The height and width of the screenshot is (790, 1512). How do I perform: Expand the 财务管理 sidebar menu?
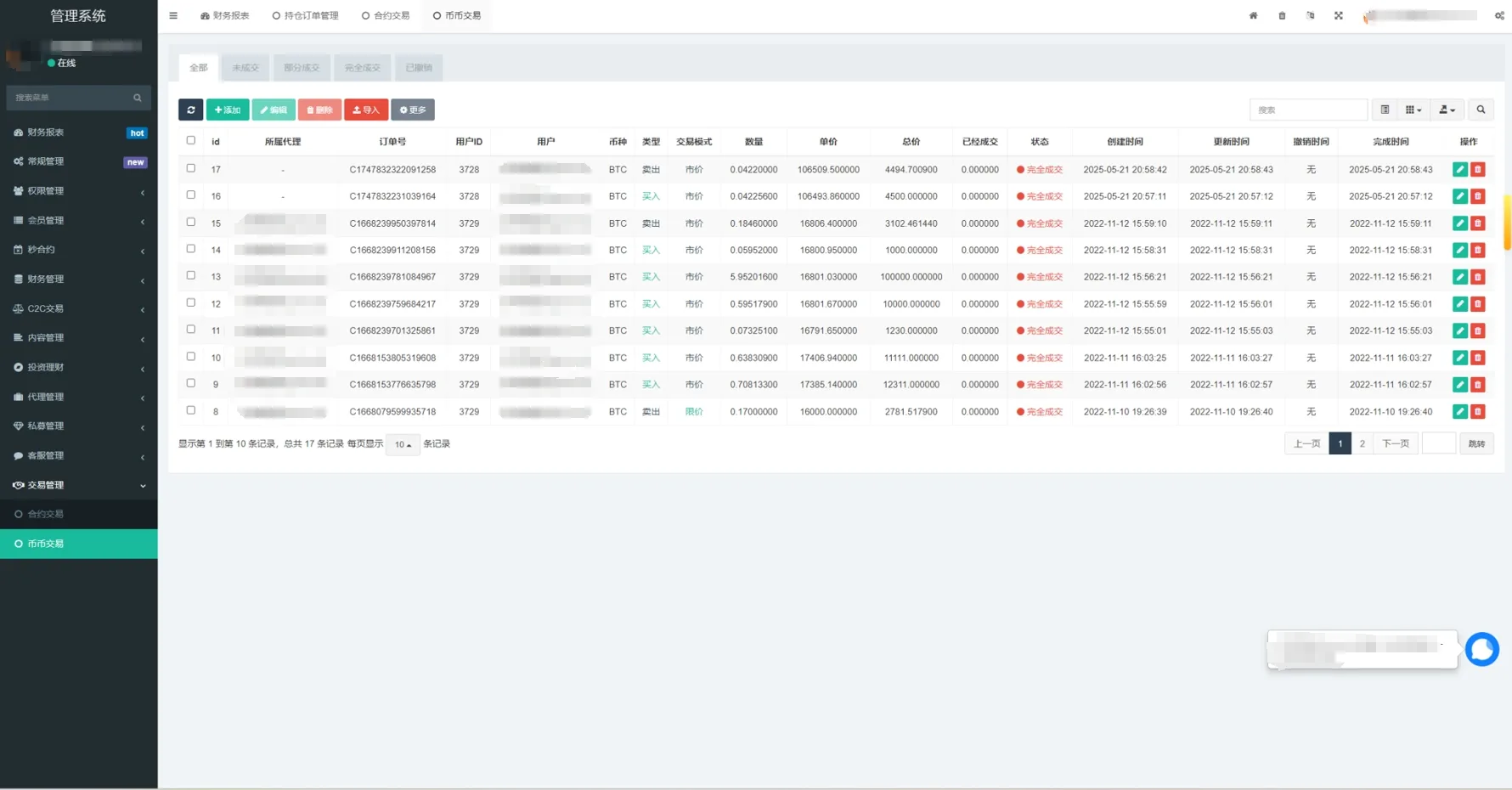(78, 279)
